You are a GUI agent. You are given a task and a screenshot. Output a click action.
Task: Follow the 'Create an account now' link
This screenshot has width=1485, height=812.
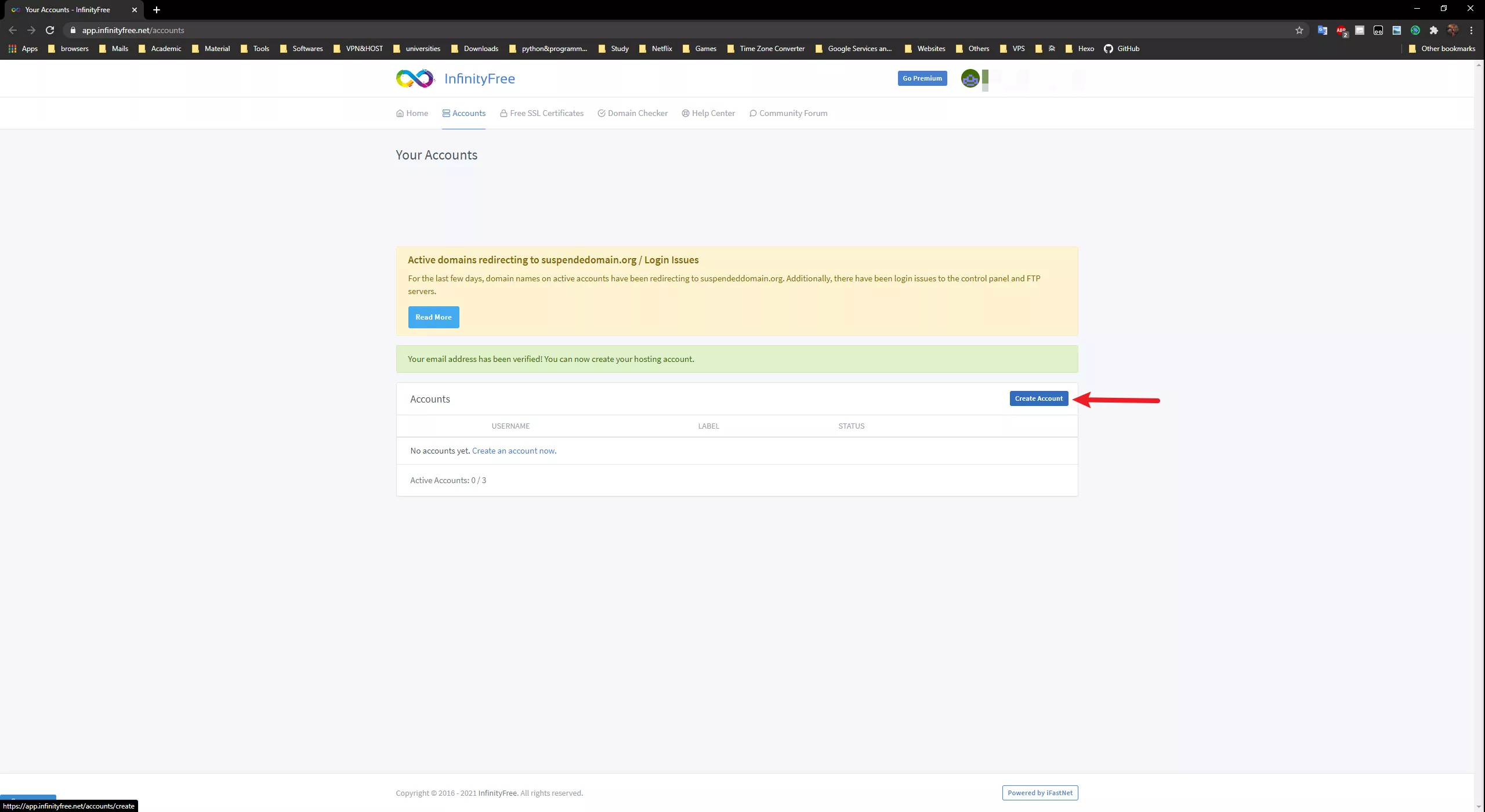coord(513,451)
